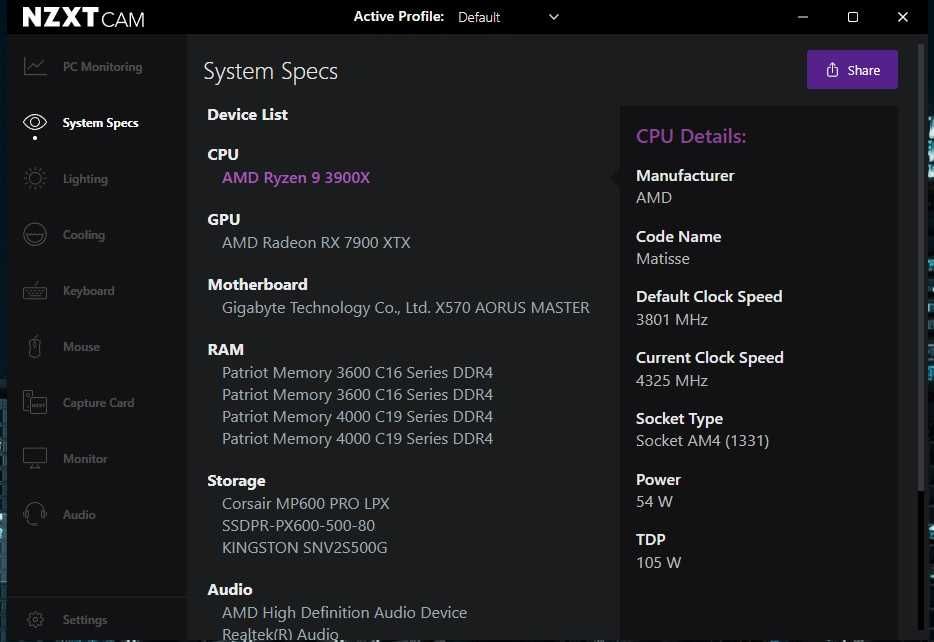934x642 pixels.
Task: Open the Mouse section
Action: point(82,347)
